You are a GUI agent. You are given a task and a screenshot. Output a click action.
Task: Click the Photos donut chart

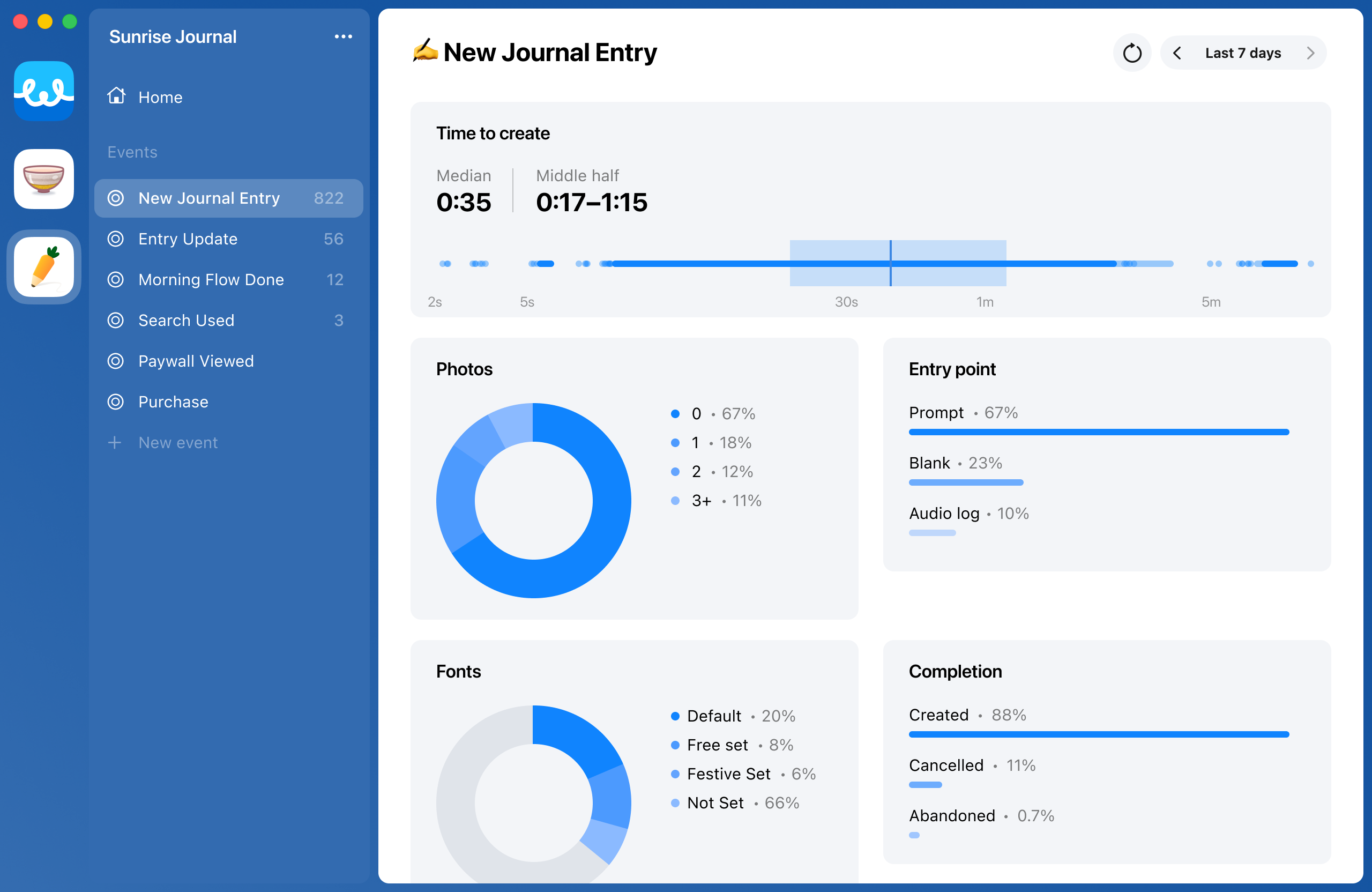point(534,500)
